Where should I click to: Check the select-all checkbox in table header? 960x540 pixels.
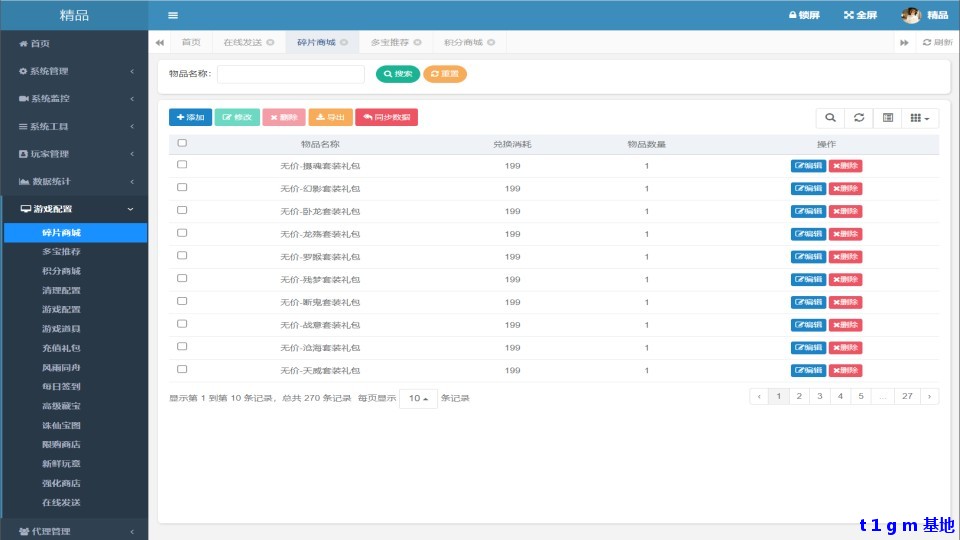tap(182, 143)
